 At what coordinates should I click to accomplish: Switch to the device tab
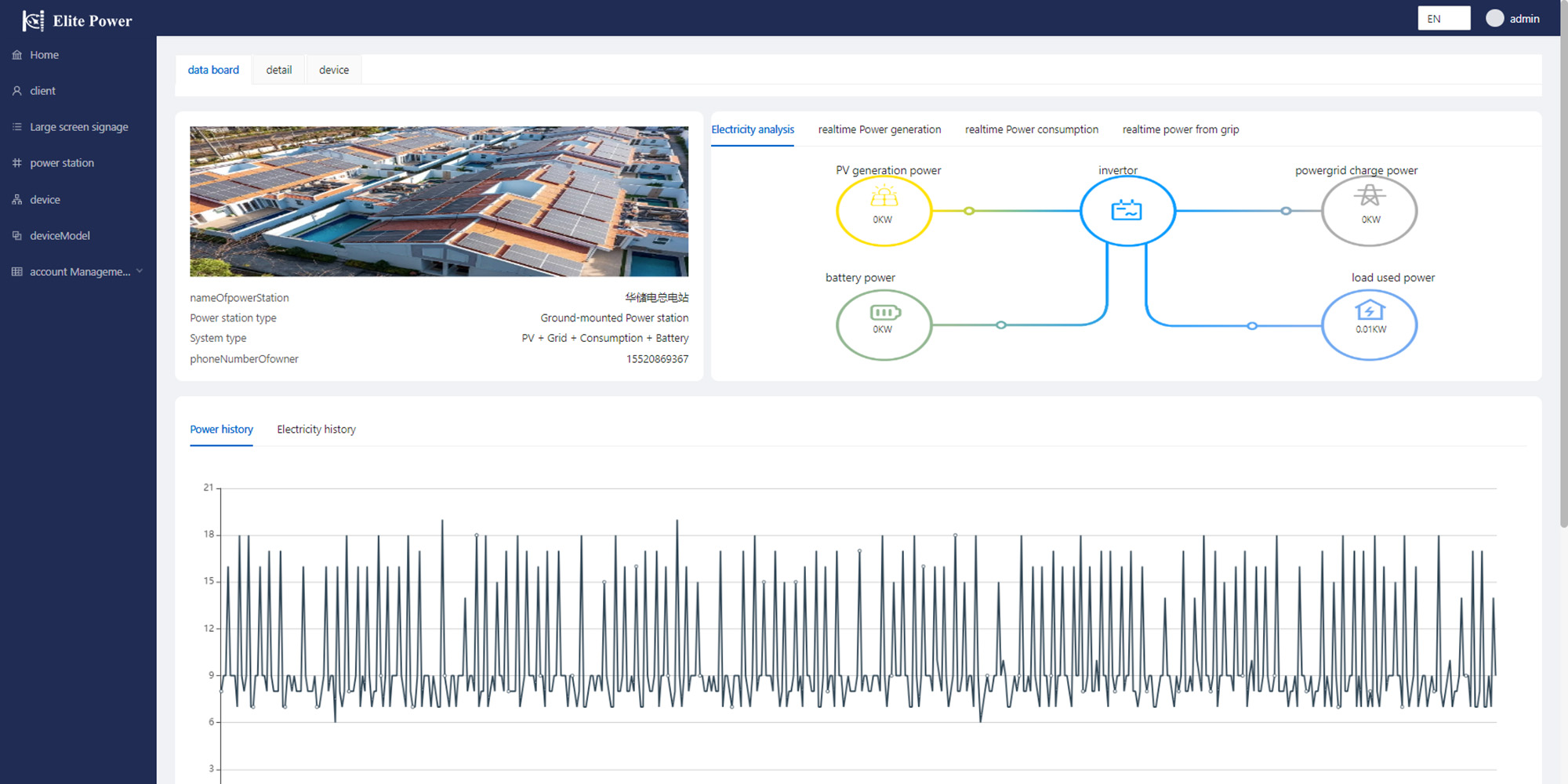[x=334, y=70]
